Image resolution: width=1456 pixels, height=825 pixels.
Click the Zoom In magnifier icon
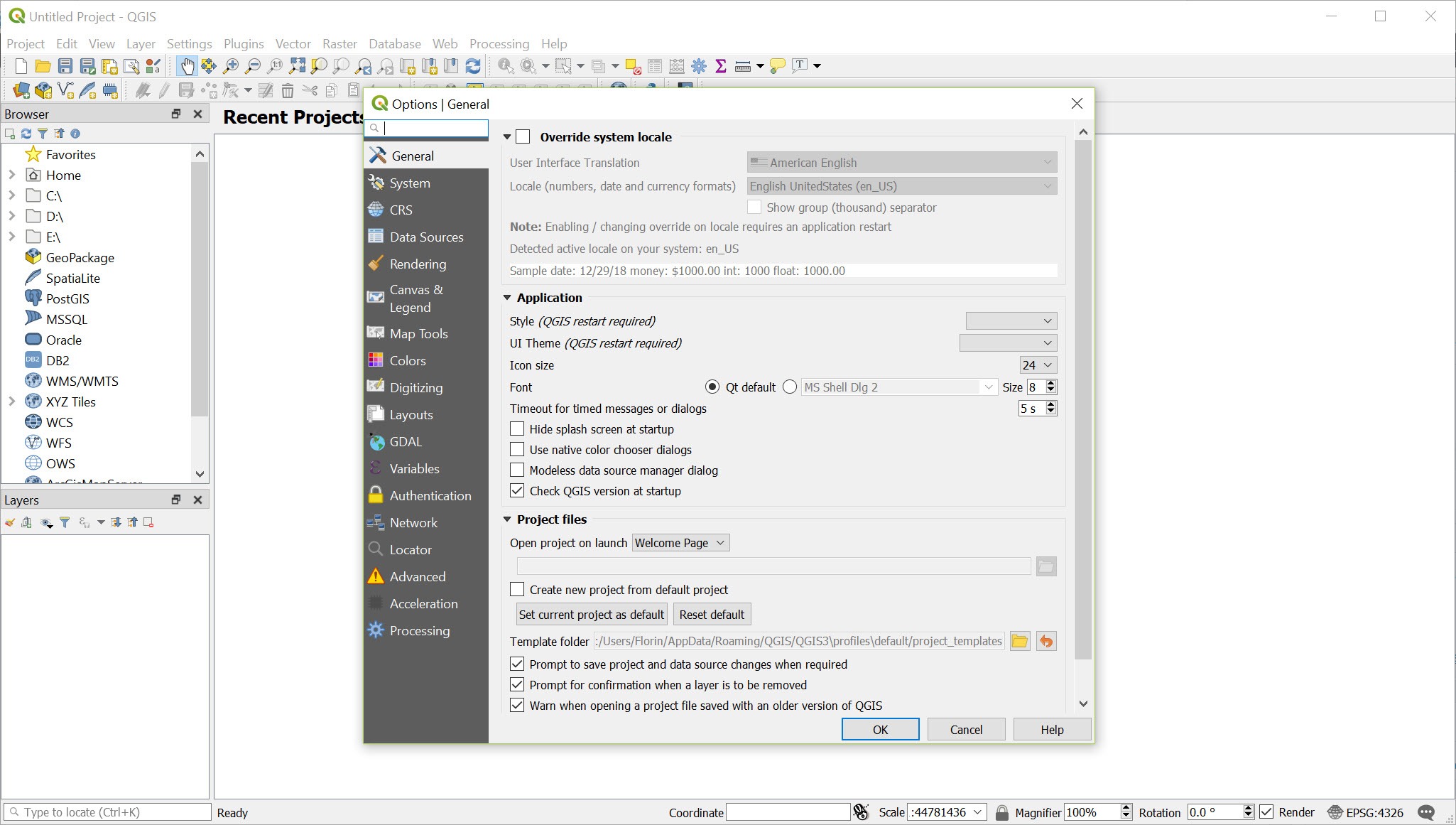(x=231, y=66)
